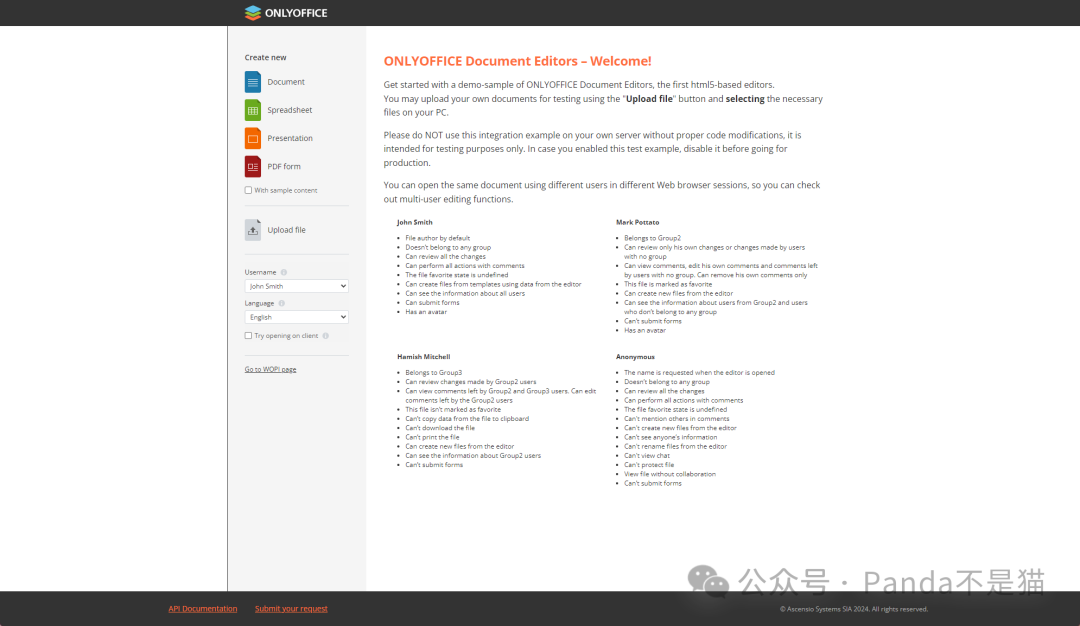Click the text 'Can't view chat'

click(x=647, y=456)
